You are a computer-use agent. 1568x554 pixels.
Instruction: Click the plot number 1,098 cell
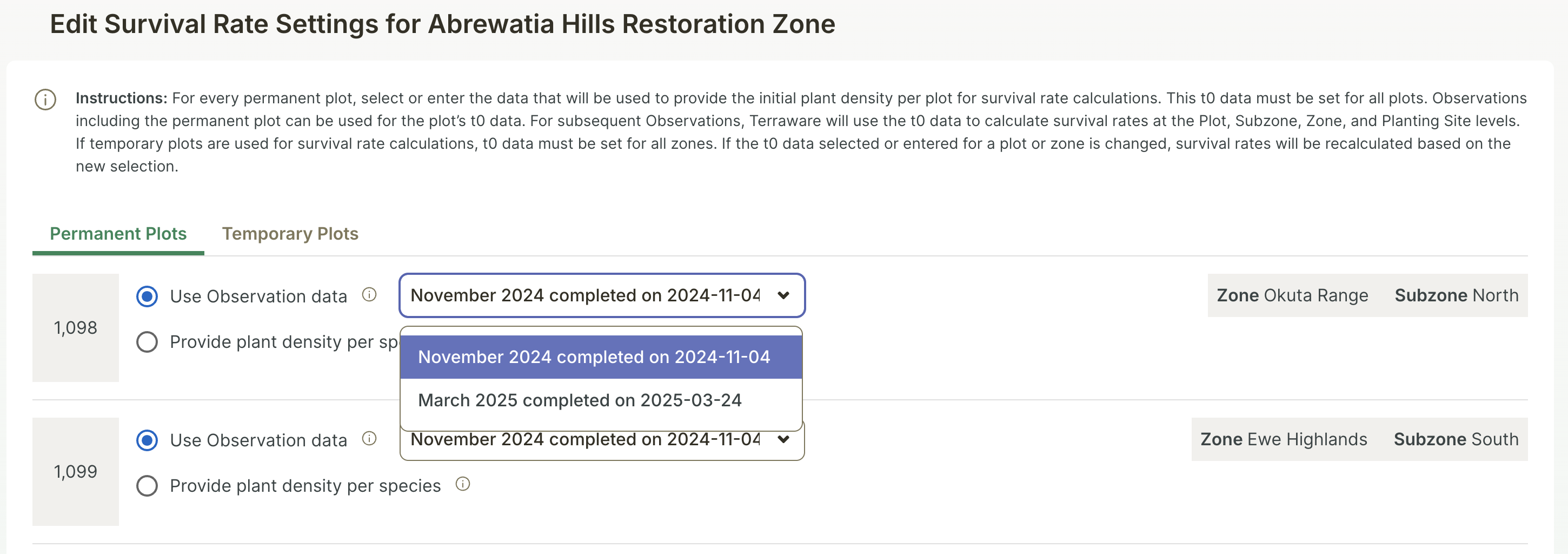(76, 327)
